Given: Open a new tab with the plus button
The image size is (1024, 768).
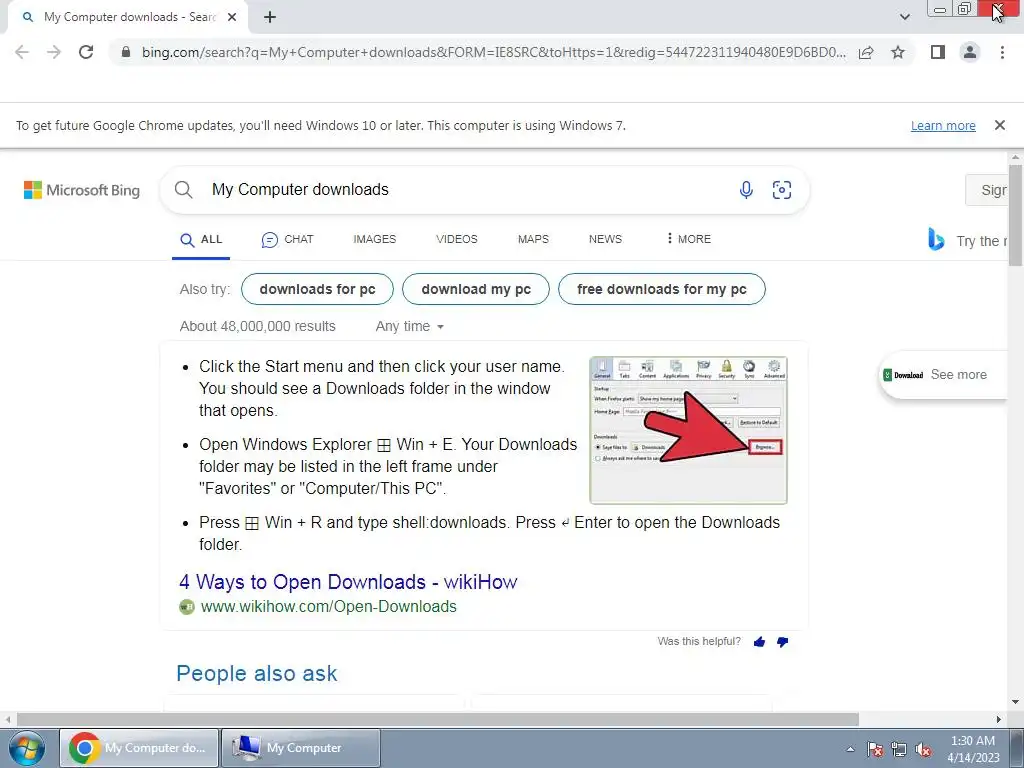Looking at the screenshot, I should pos(270,17).
